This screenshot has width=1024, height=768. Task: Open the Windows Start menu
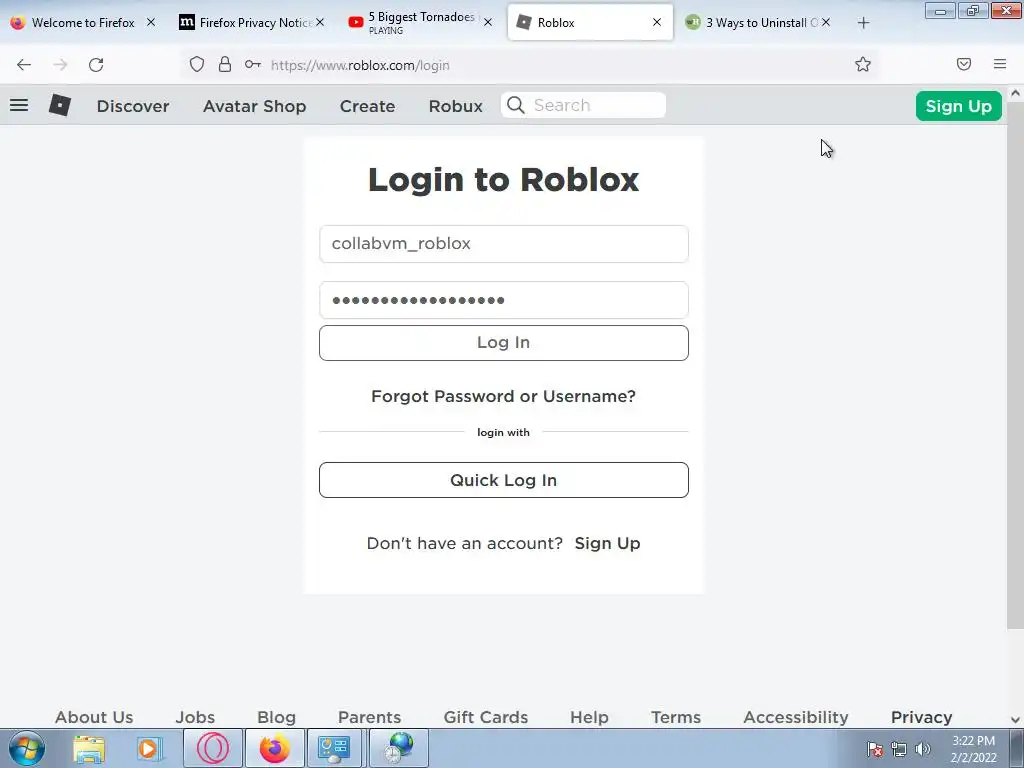pyautogui.click(x=27, y=748)
